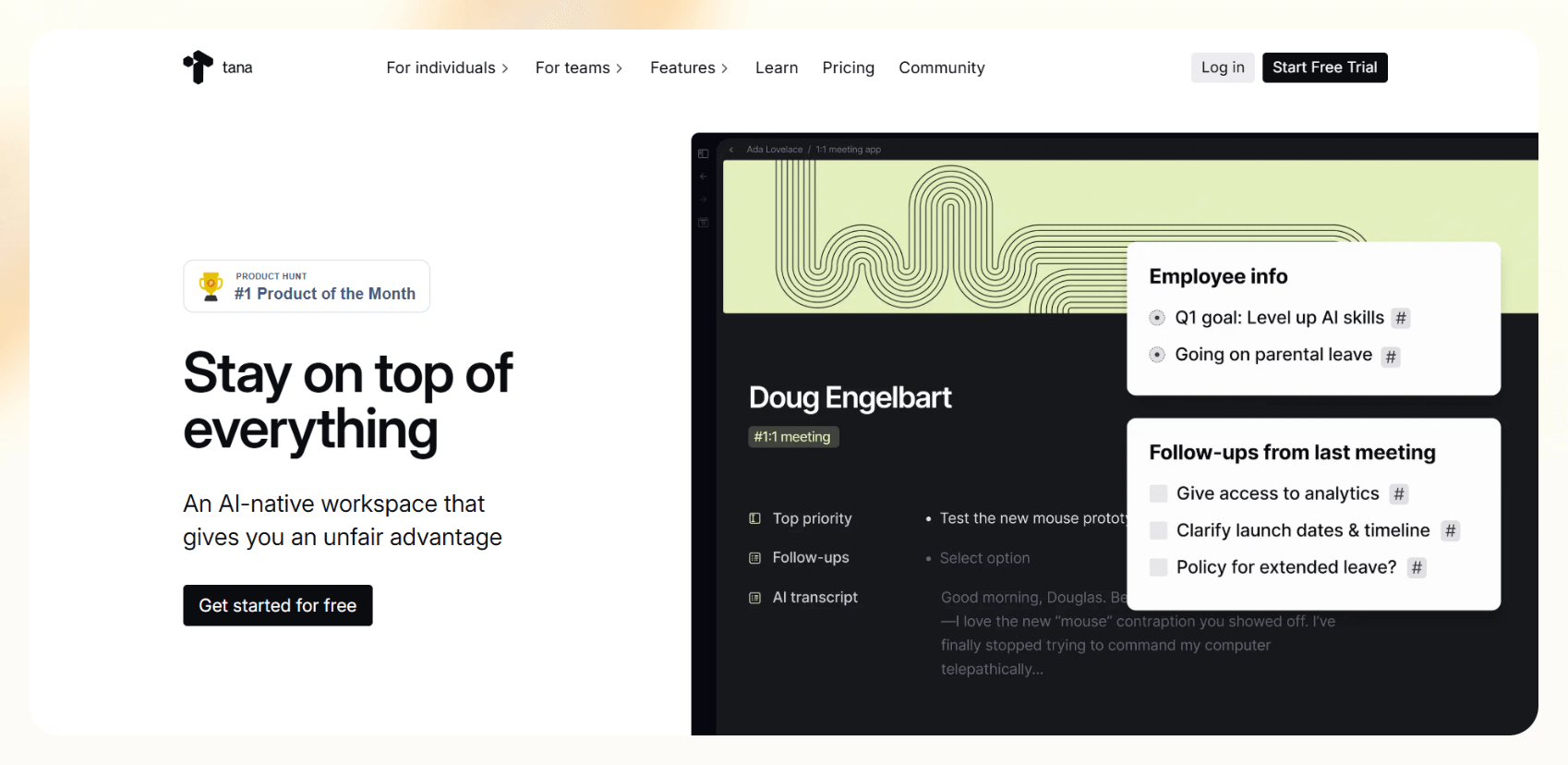Expand the For individuals menu
This screenshot has width=1568, height=765.
click(x=448, y=67)
